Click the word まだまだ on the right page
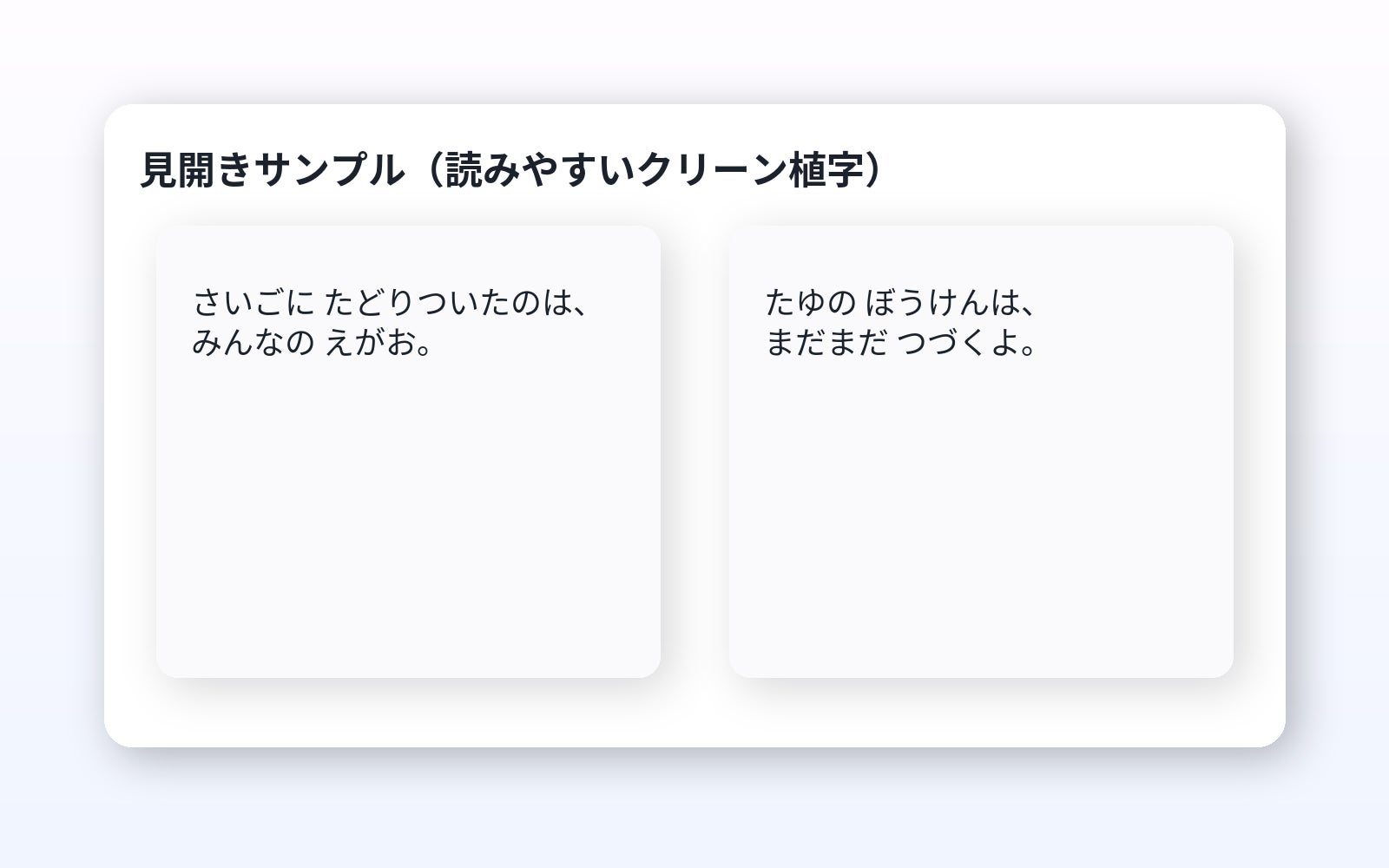The width and height of the screenshot is (1389, 868). coord(826,343)
